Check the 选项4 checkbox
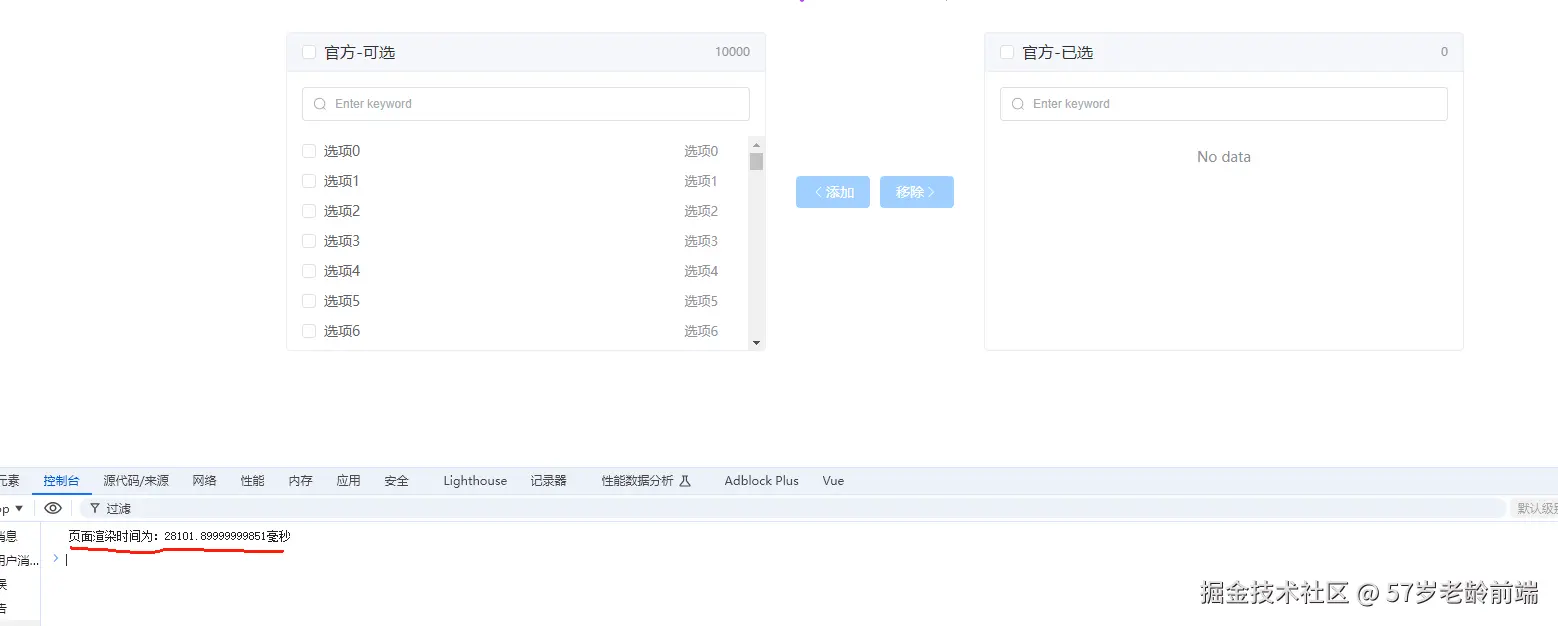The width and height of the screenshot is (1558, 626). coord(309,271)
